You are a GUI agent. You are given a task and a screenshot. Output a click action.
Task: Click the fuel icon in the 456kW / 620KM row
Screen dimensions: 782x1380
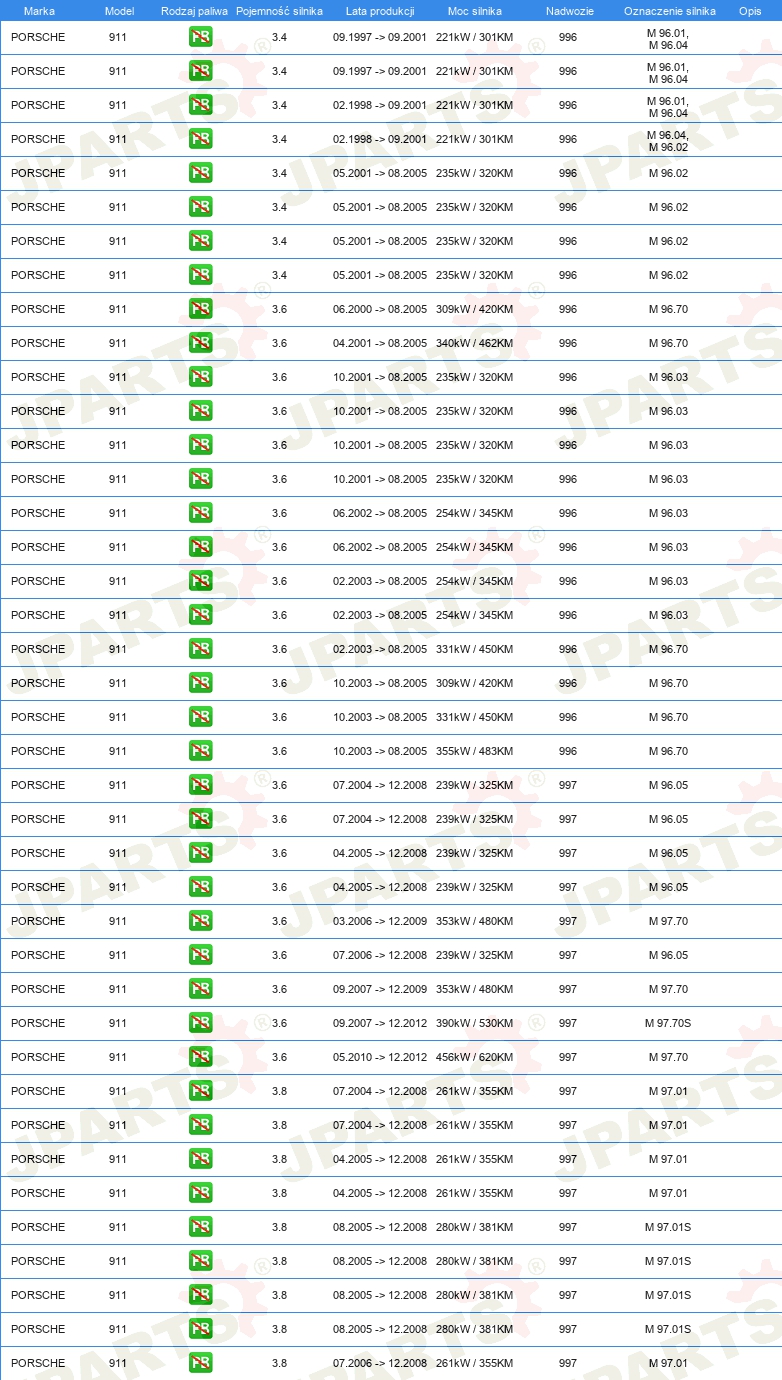point(200,1057)
